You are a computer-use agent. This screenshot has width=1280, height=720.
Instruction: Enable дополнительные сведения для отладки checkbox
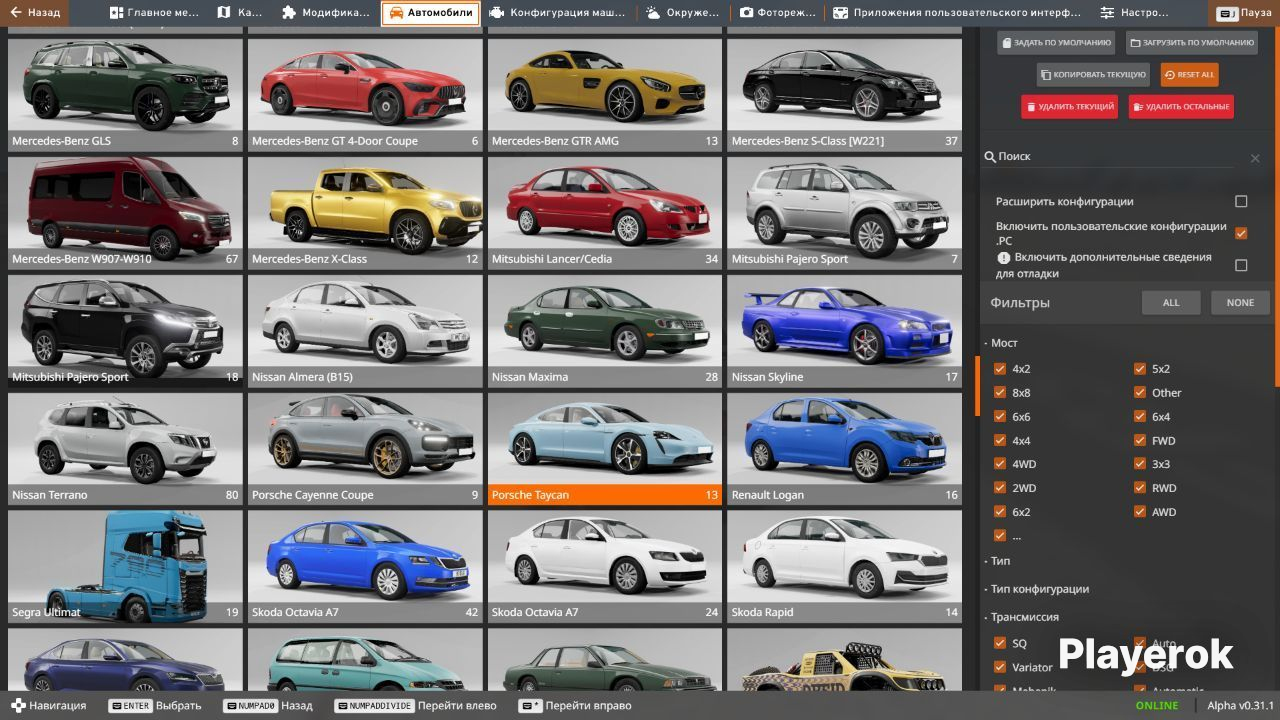pyautogui.click(x=1241, y=265)
